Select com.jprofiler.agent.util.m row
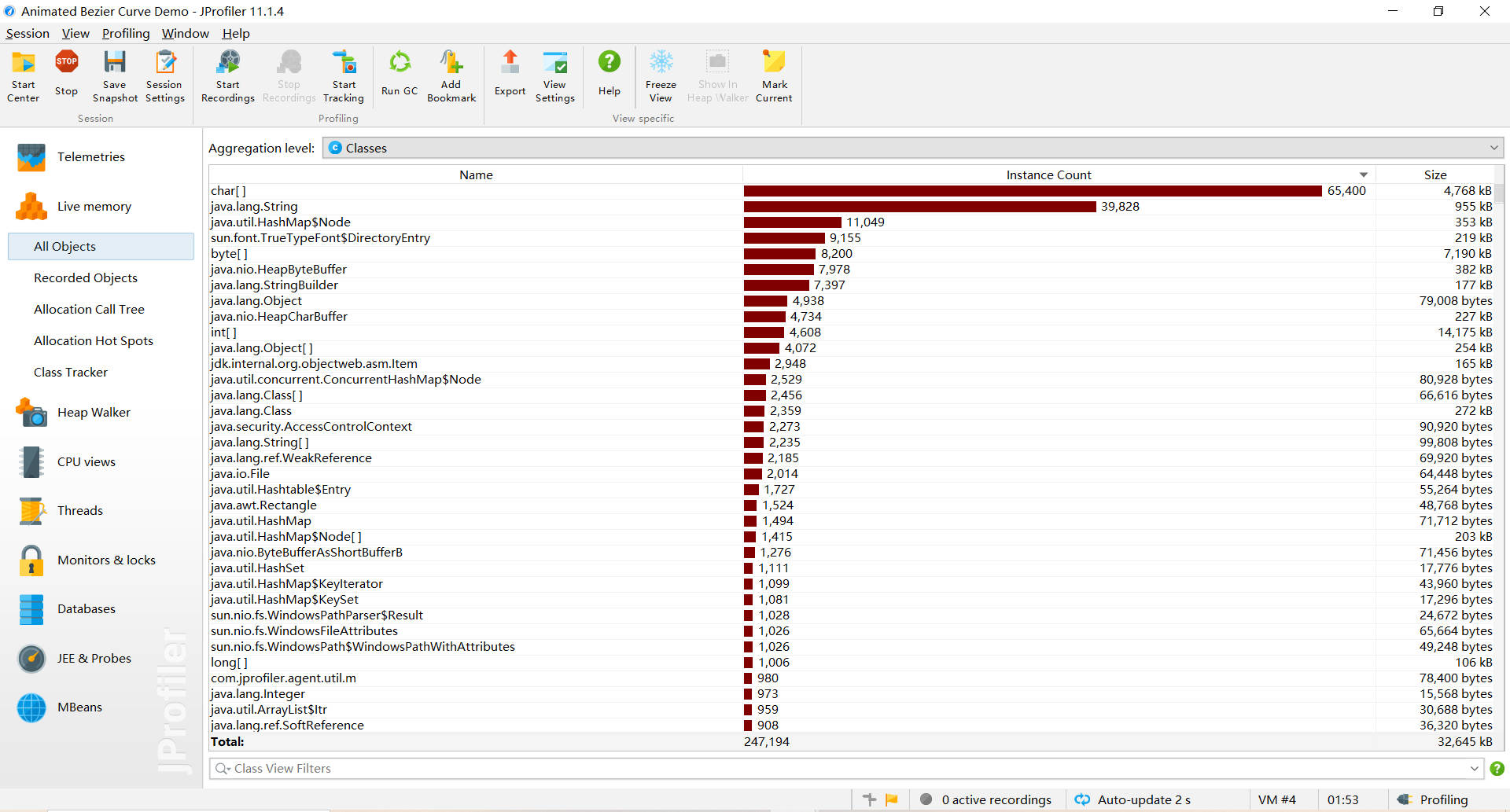Image resolution: width=1510 pixels, height=812 pixels. tap(852, 678)
